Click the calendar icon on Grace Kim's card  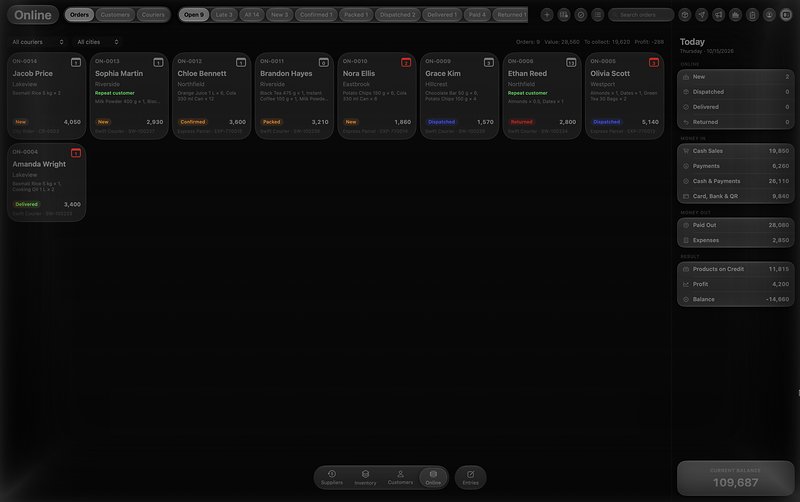489,62
